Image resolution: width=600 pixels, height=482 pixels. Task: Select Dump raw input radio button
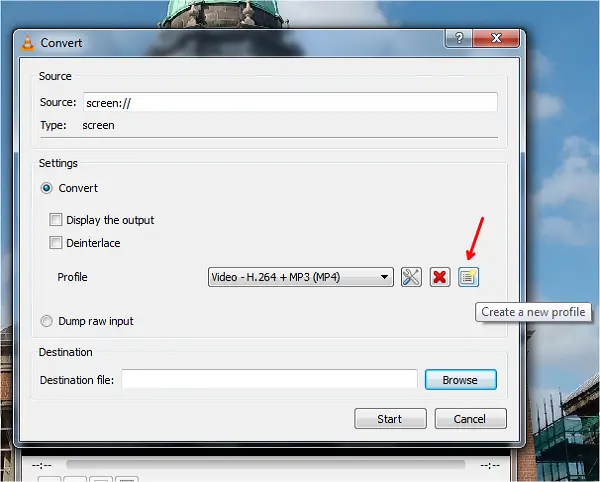pos(46,321)
